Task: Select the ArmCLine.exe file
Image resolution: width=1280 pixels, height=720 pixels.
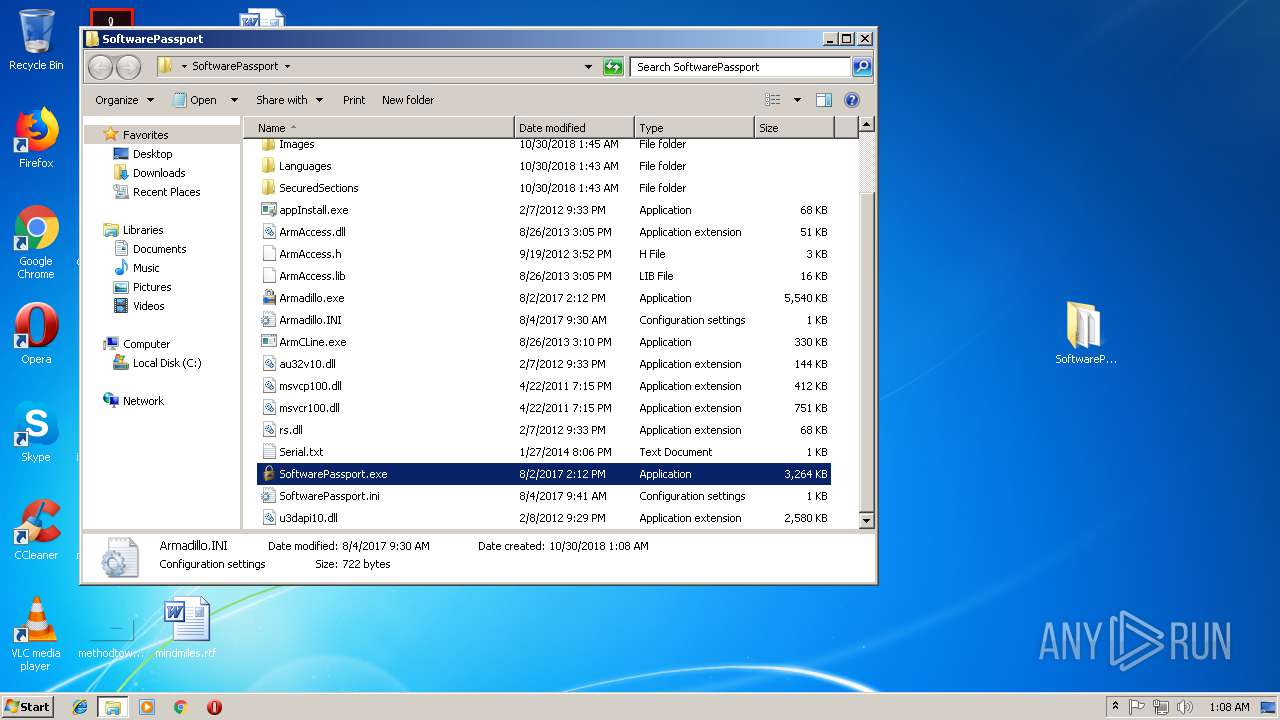Action: (x=544, y=342)
